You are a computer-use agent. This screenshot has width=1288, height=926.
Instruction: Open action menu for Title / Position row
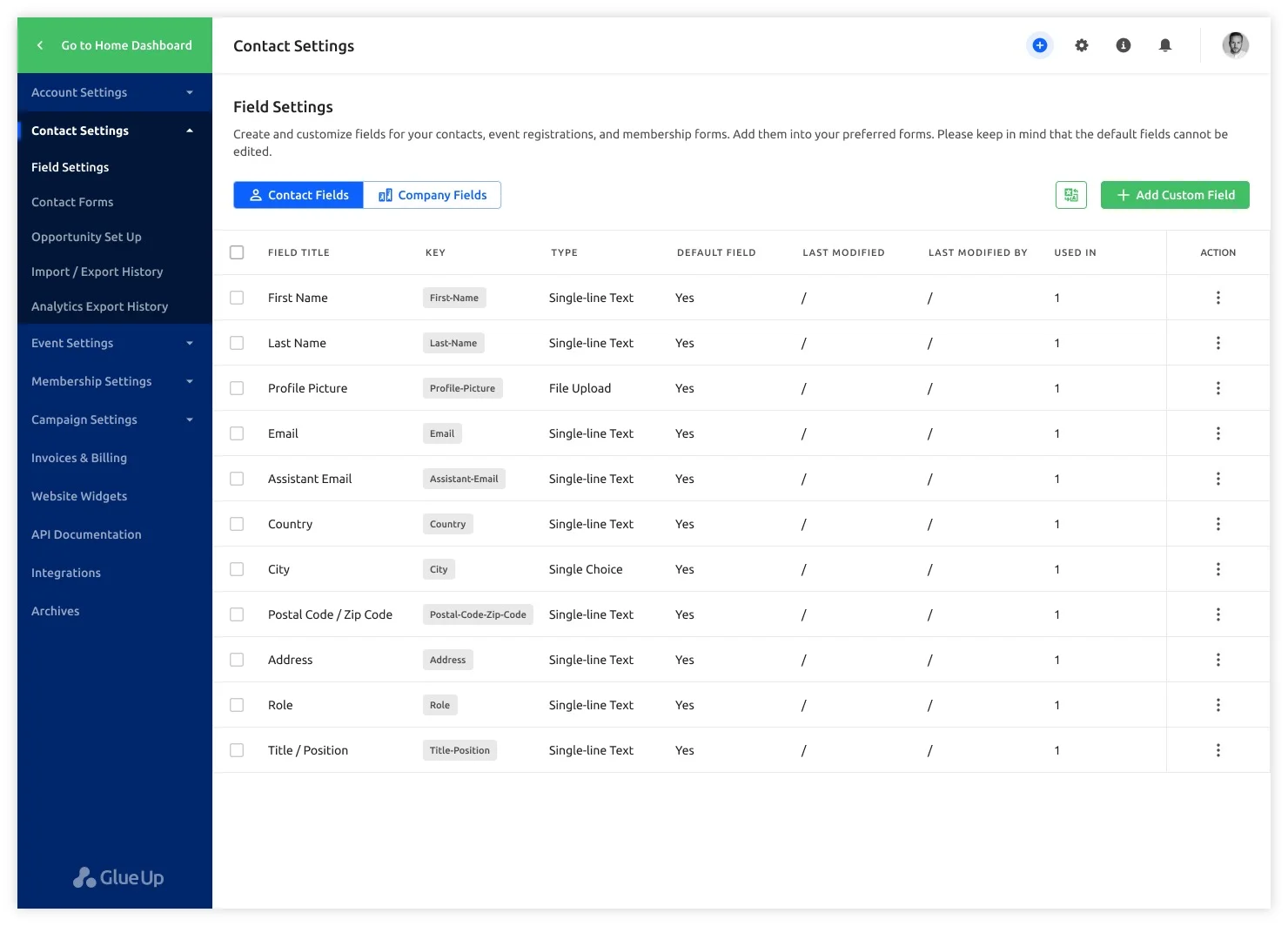point(1218,750)
